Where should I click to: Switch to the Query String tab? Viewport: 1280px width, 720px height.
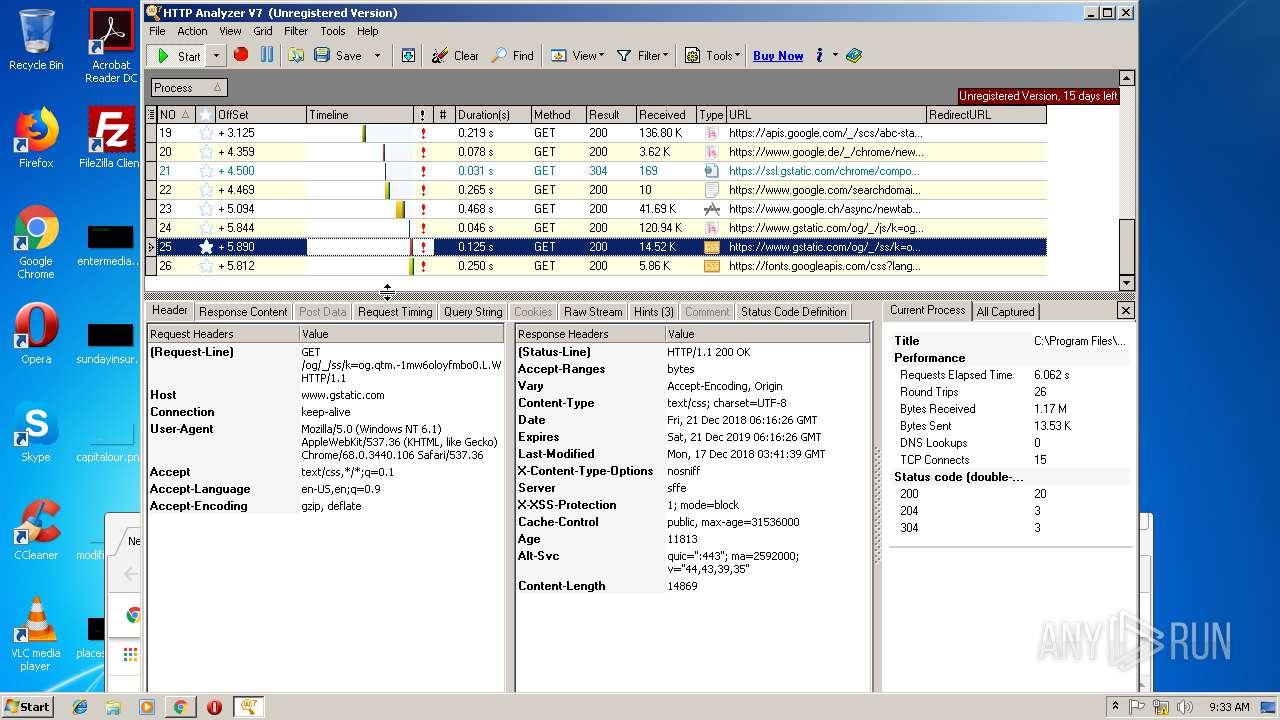[473, 312]
